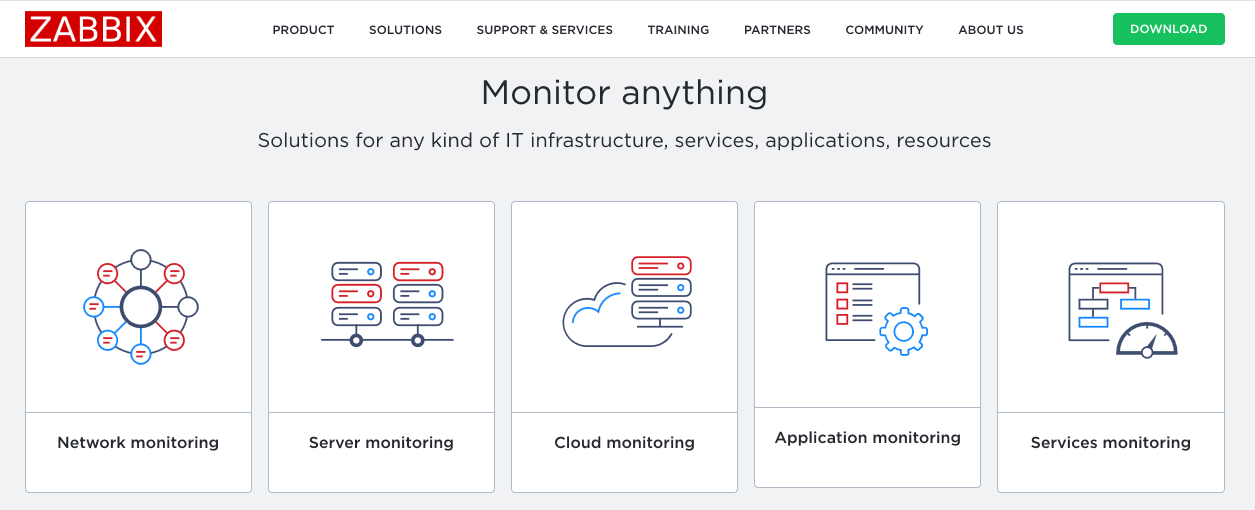Click the network nodes diagram icon
Viewport: 1255px width, 510px height.
click(x=141, y=307)
